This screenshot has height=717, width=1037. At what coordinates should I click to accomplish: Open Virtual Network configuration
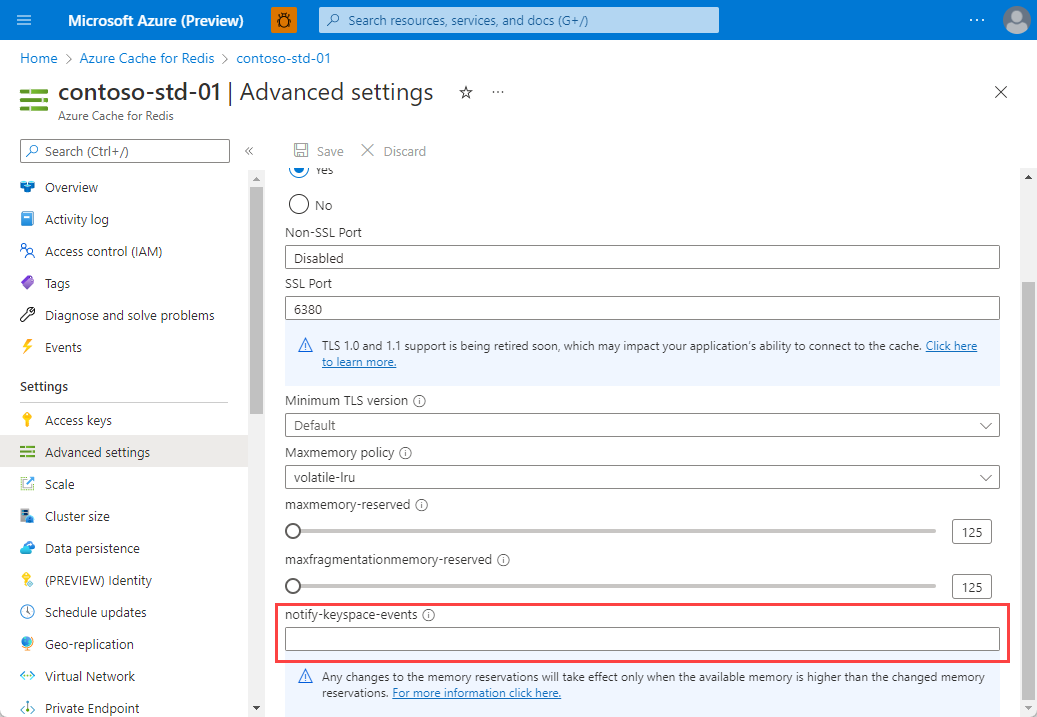pyautogui.click(x=89, y=676)
